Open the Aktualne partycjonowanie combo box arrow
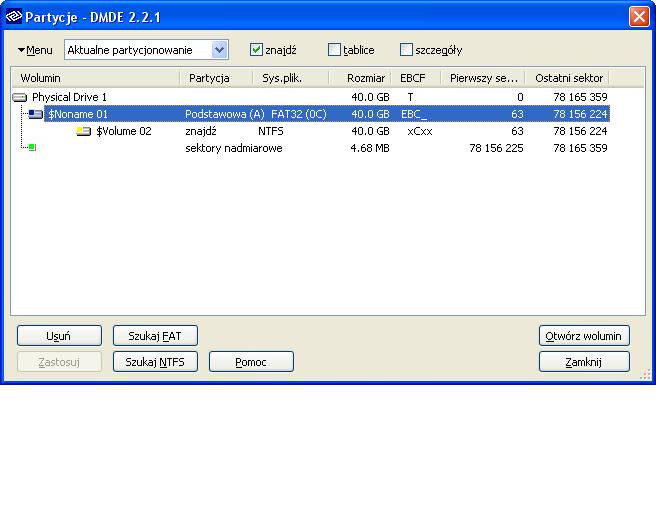Screen dimensions: 656x512 (x=220, y=50)
